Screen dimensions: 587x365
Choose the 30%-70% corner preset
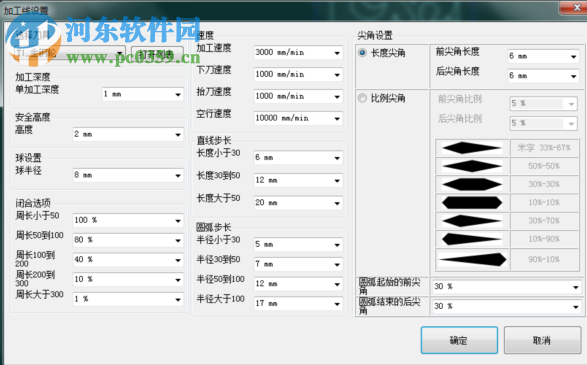[544, 221]
